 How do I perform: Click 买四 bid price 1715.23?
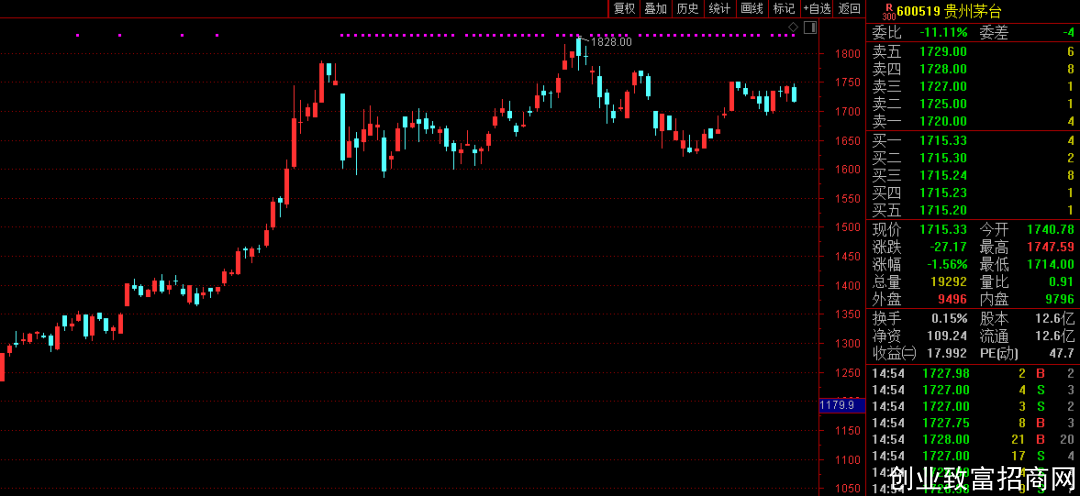(943, 193)
